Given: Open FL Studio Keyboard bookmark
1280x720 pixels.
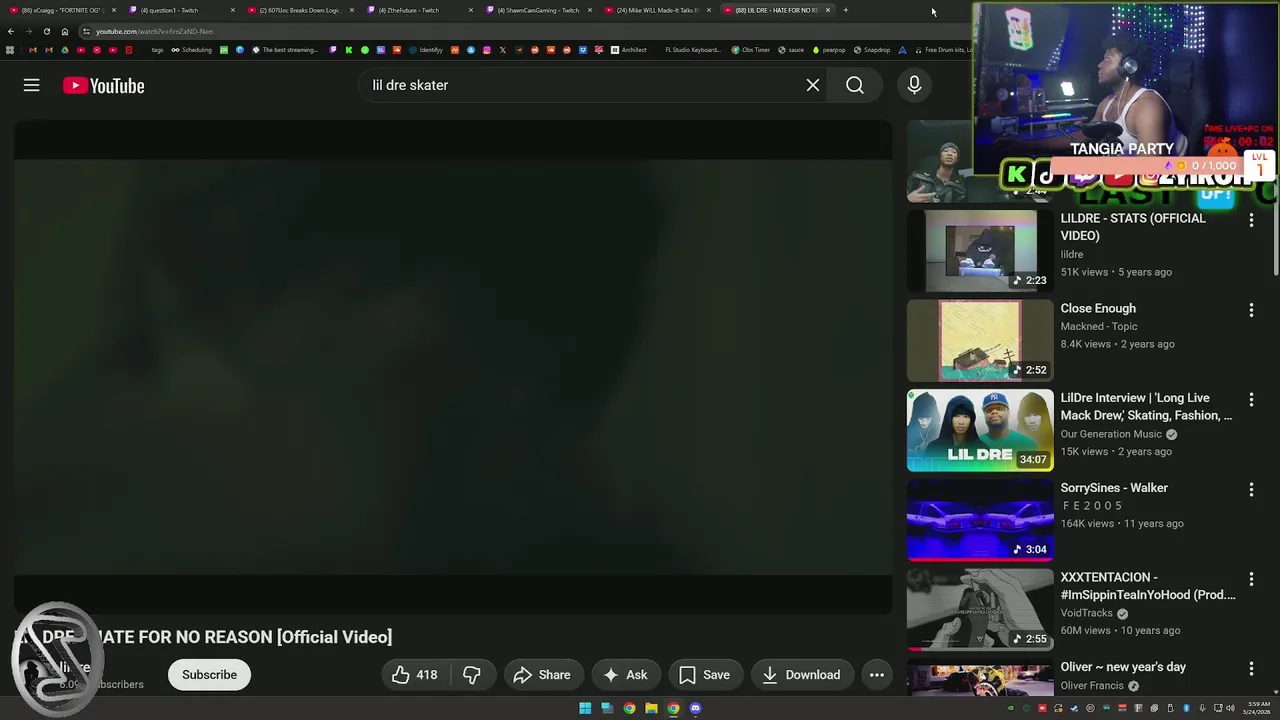Looking at the screenshot, I should (692, 50).
